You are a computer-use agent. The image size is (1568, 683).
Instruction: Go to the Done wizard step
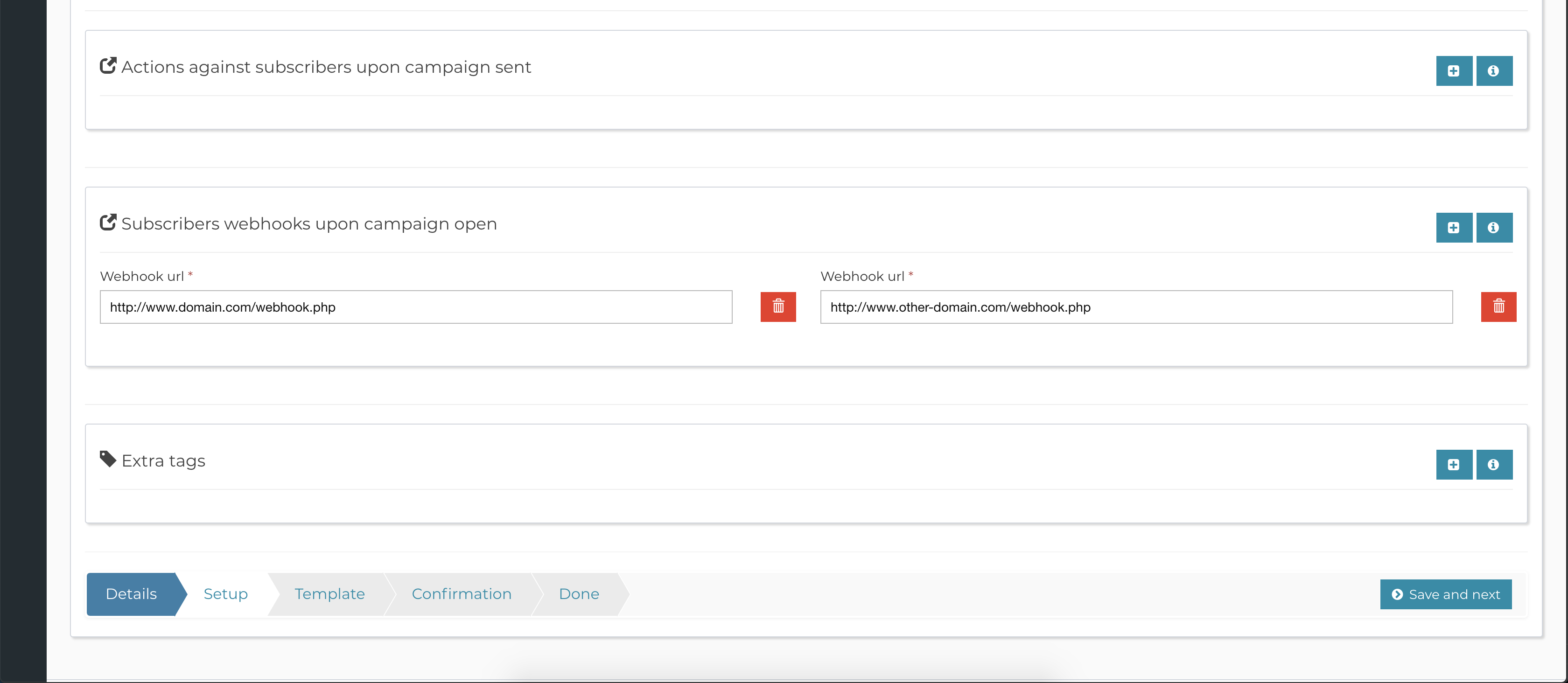click(579, 594)
